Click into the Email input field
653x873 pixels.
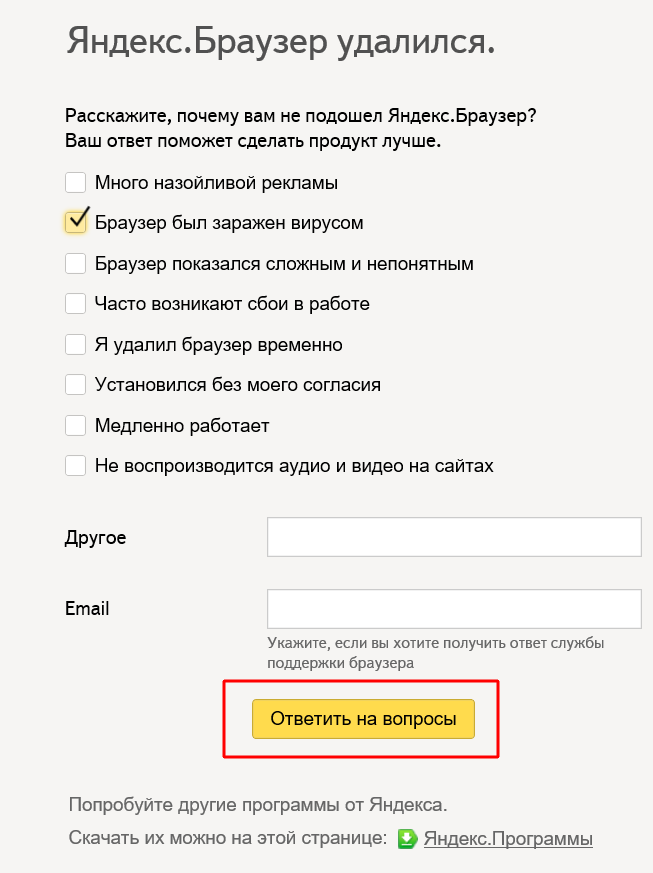(453, 608)
